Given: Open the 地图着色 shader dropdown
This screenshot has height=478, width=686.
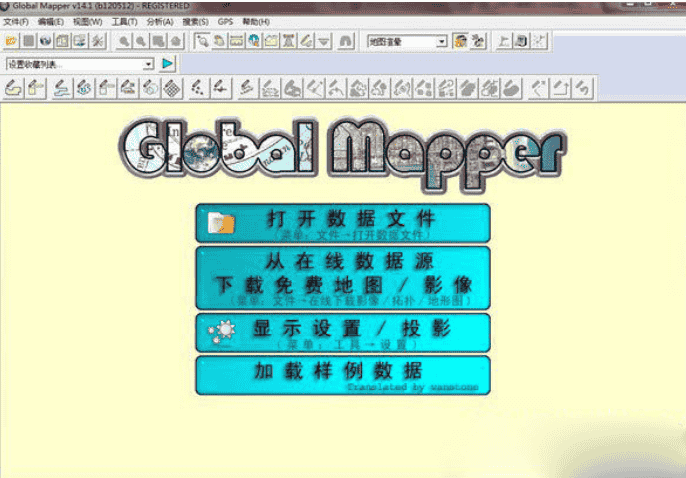Looking at the screenshot, I should click(441, 41).
